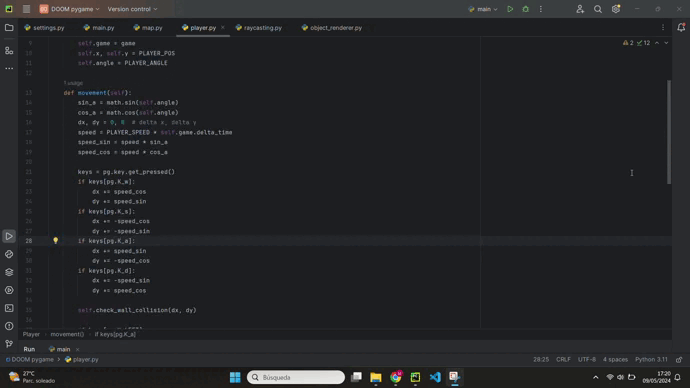Switch to the map.py tab
Screen dimensions: 690x388
(x=148, y=28)
